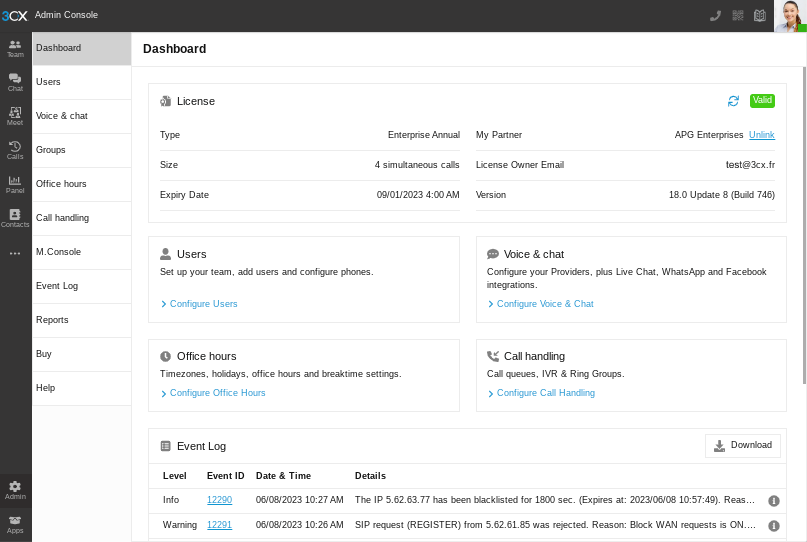This screenshot has width=807, height=542.
Task: Click the phone dialer icon in header
Action: click(715, 16)
